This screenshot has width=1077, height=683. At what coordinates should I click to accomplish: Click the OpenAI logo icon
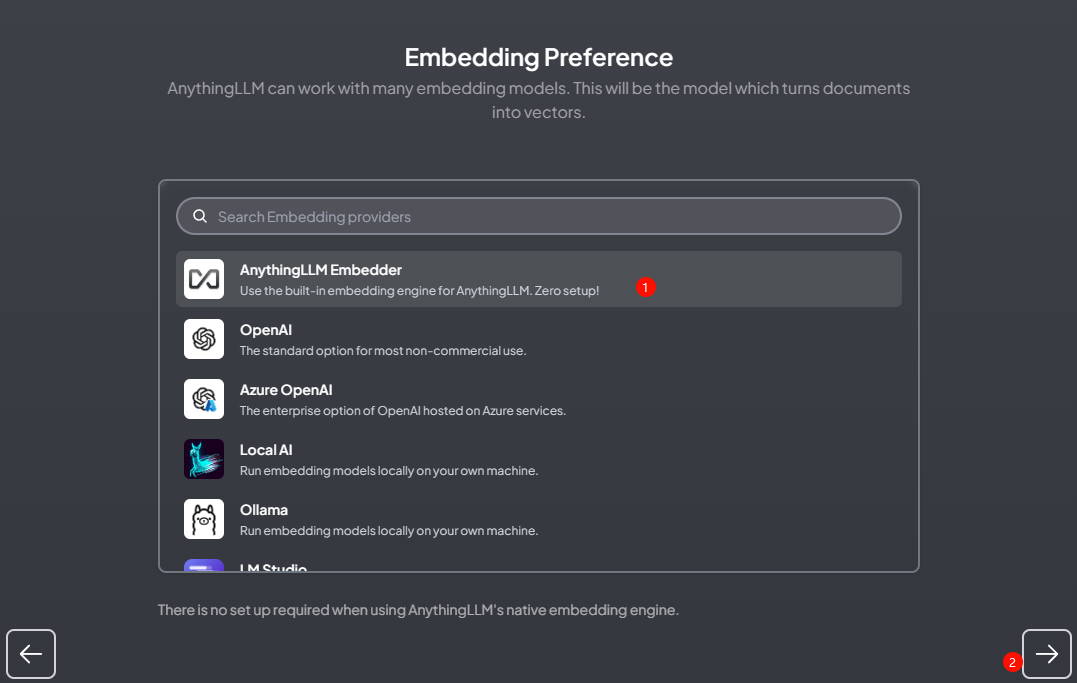pos(204,339)
